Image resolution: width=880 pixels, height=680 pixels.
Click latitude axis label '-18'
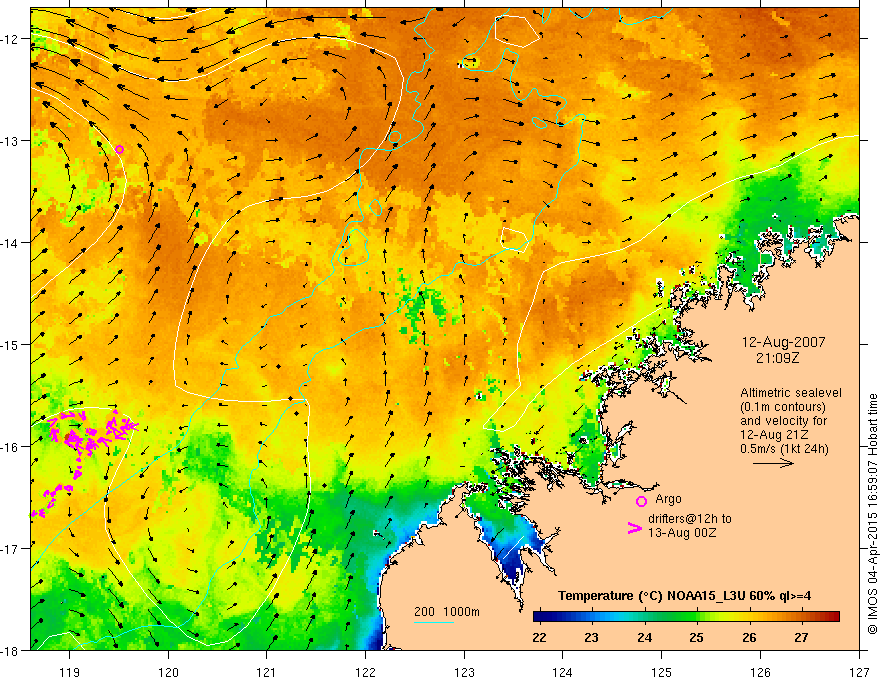click(10, 650)
